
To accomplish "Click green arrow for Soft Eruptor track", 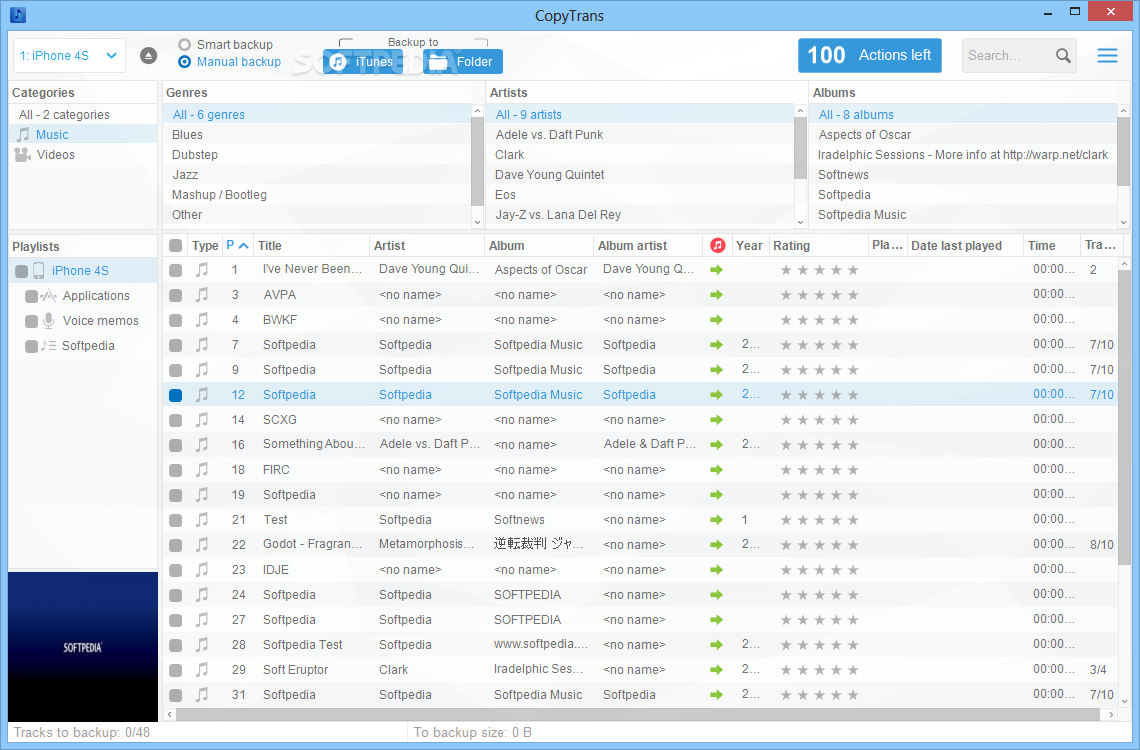I will [x=716, y=670].
